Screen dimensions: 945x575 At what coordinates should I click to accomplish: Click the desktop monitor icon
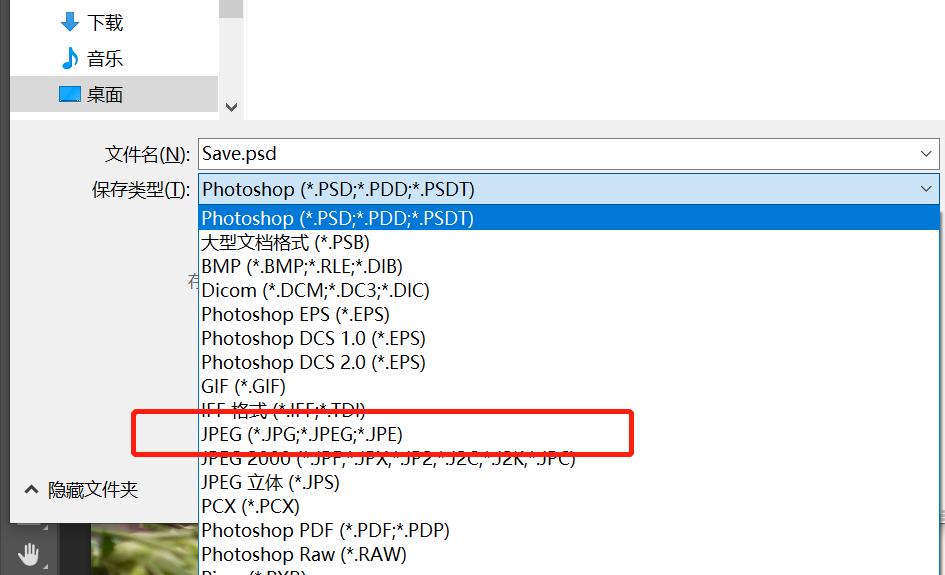(x=70, y=94)
